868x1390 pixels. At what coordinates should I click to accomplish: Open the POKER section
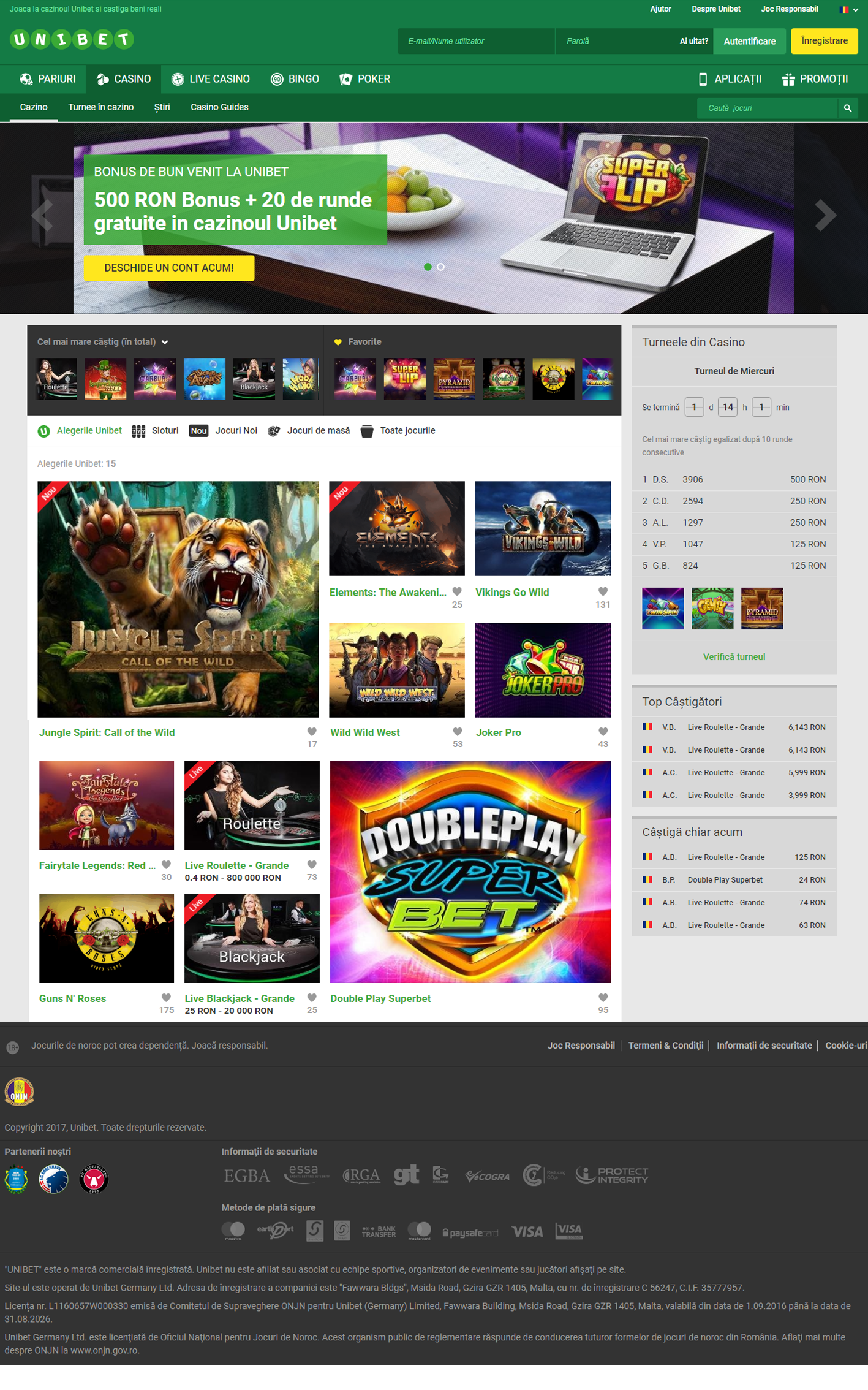(365, 79)
